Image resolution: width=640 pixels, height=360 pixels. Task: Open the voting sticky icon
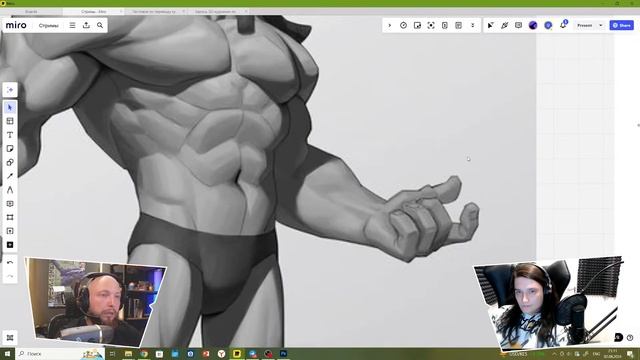(x=417, y=25)
